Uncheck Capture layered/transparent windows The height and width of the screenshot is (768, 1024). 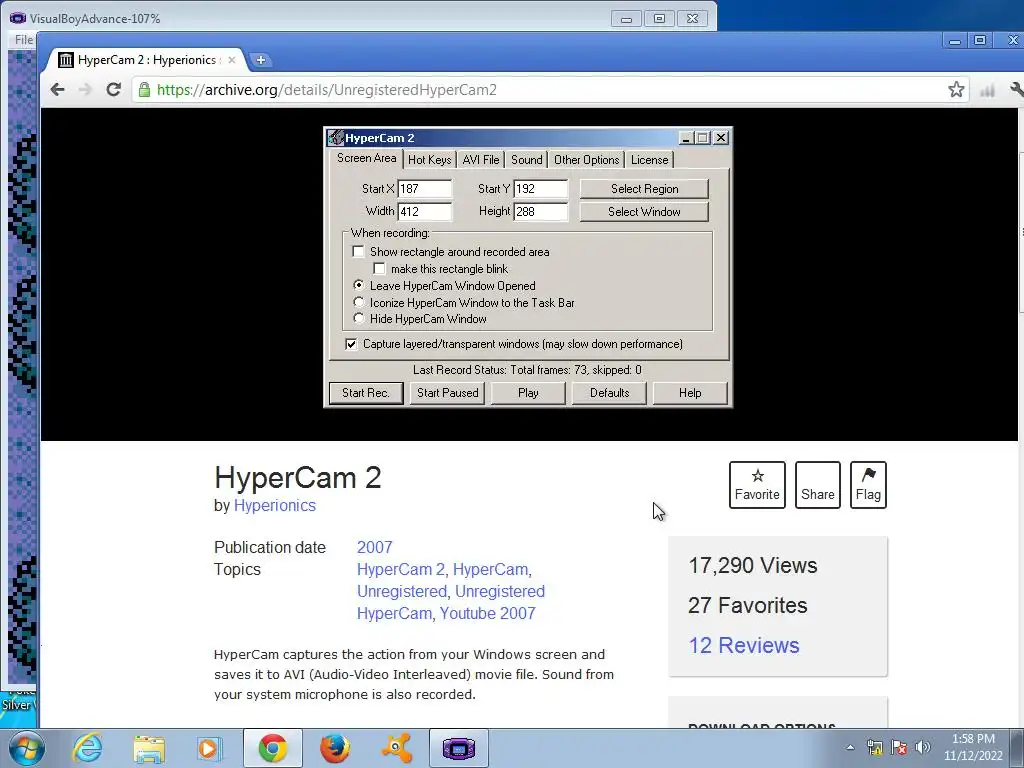351,344
